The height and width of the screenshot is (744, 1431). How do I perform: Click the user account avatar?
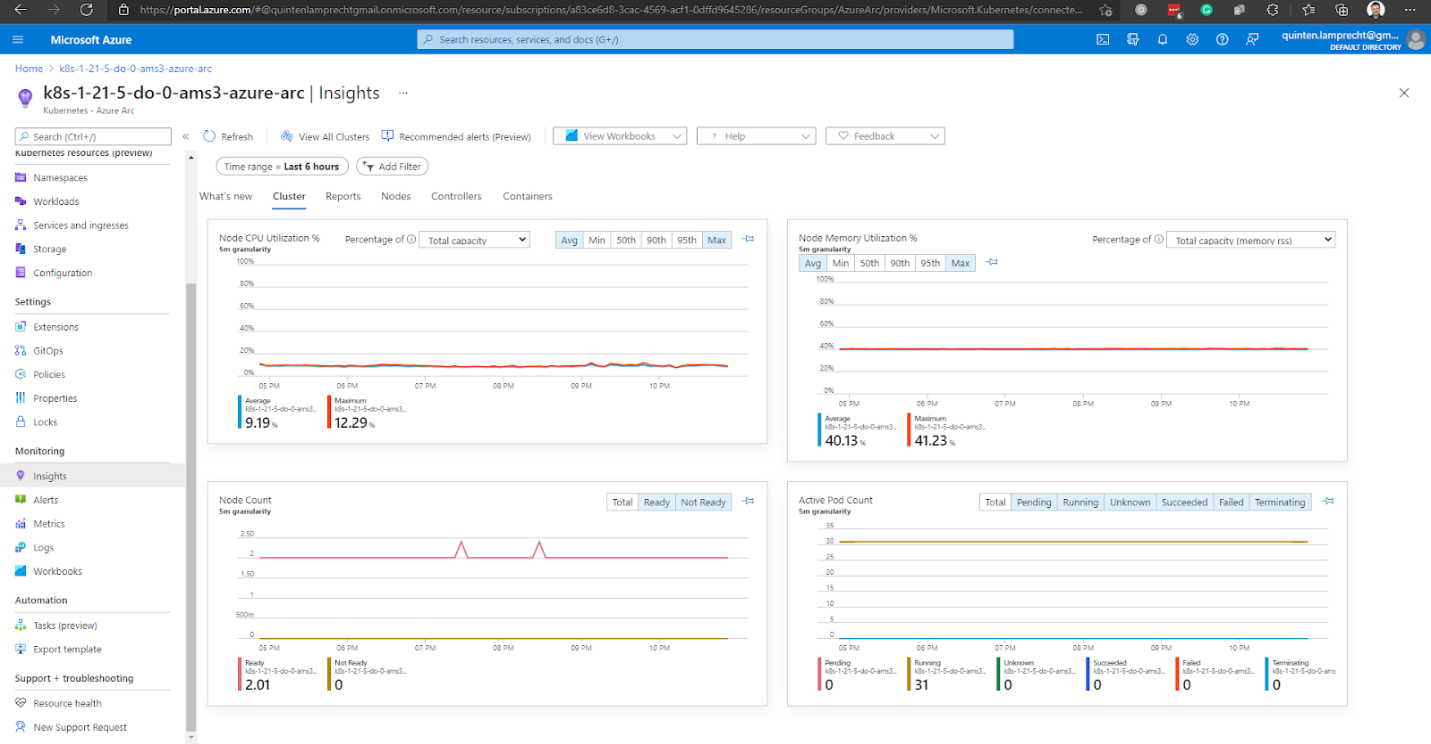coord(1415,40)
